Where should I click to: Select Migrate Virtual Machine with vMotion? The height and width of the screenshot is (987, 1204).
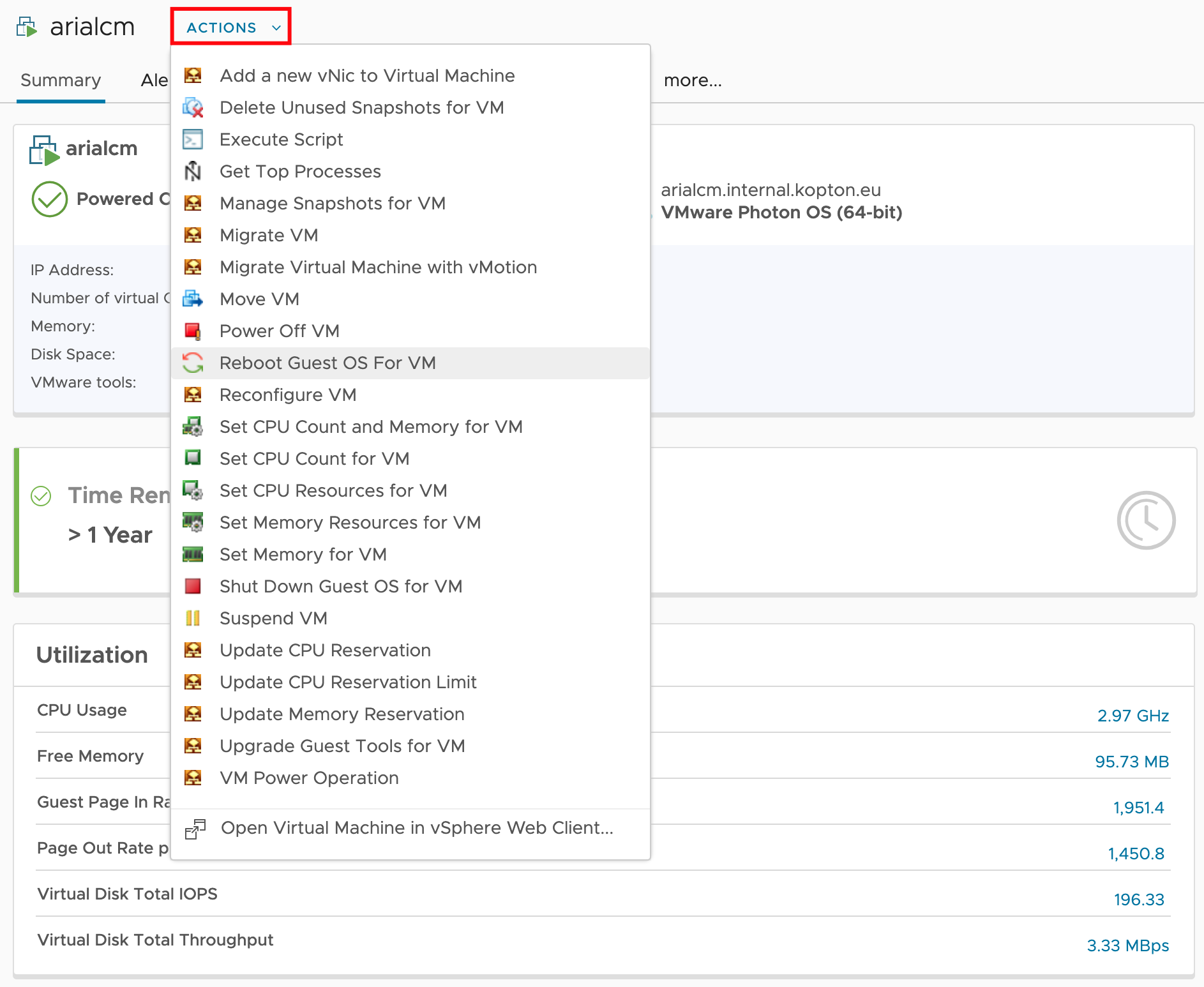(x=410, y=267)
